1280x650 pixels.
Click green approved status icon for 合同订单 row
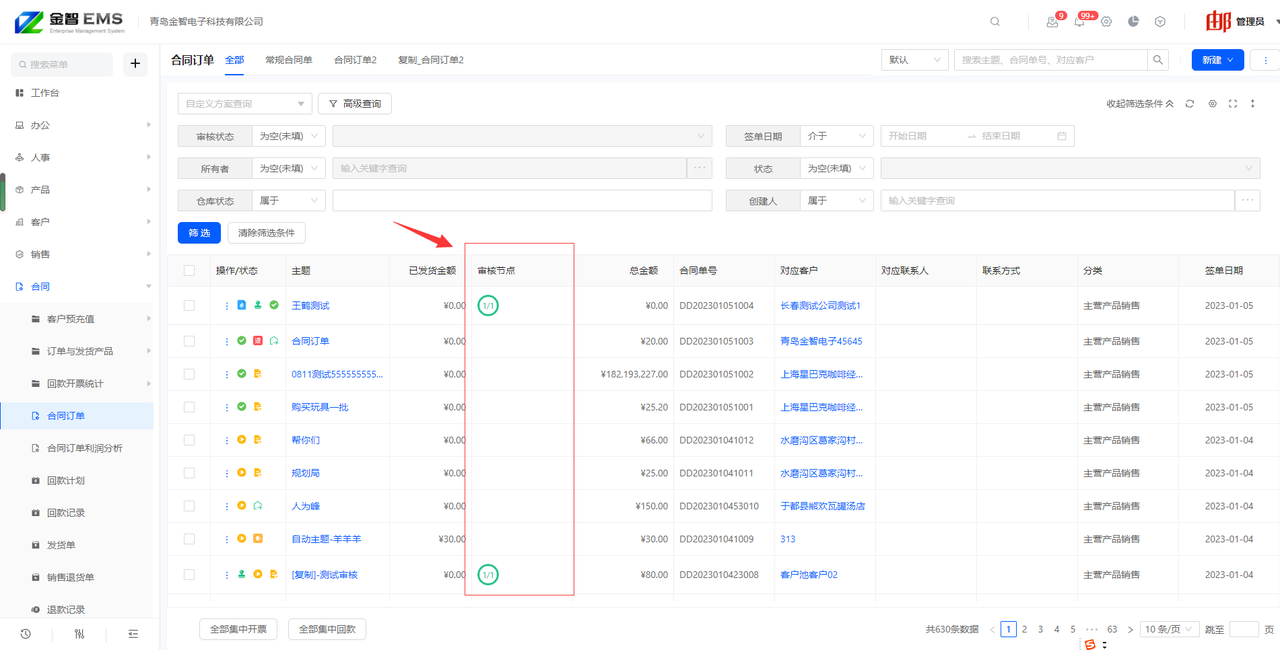[x=241, y=341]
